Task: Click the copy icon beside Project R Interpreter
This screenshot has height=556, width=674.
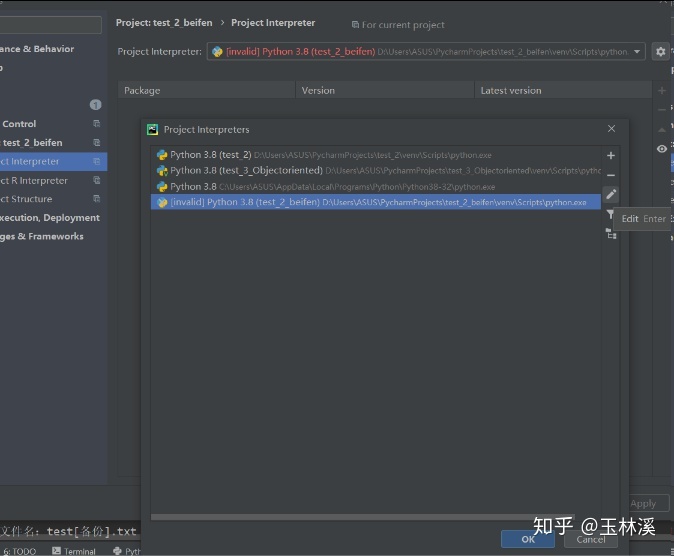Action: pos(96,181)
